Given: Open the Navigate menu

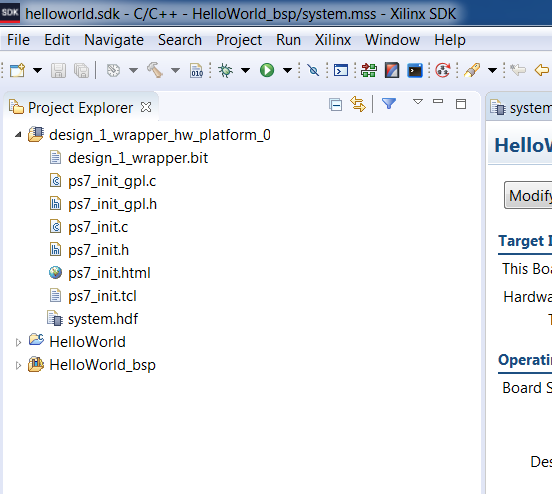Looking at the screenshot, I should pos(114,40).
